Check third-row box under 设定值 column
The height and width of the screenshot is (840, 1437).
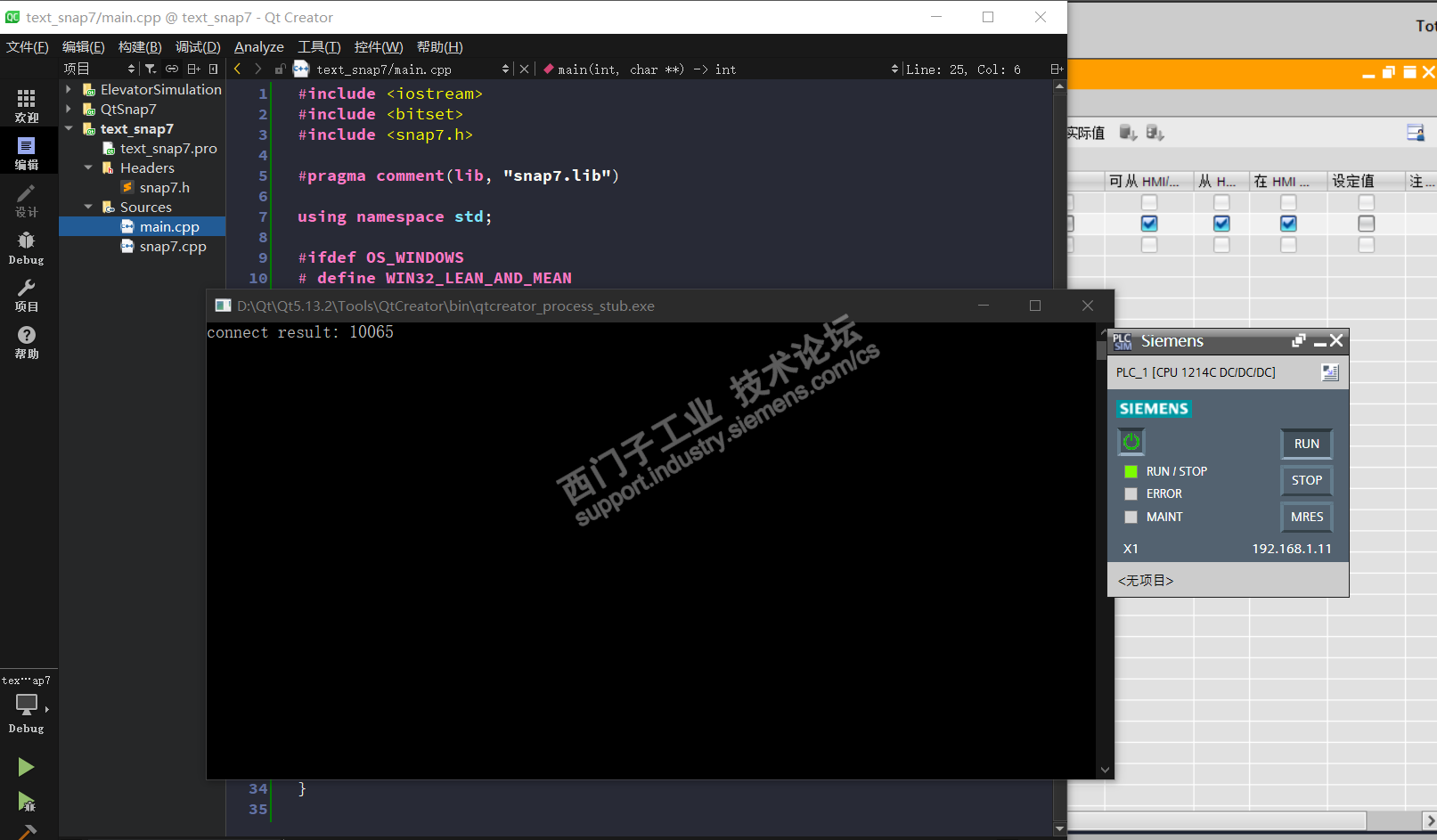tap(1367, 244)
